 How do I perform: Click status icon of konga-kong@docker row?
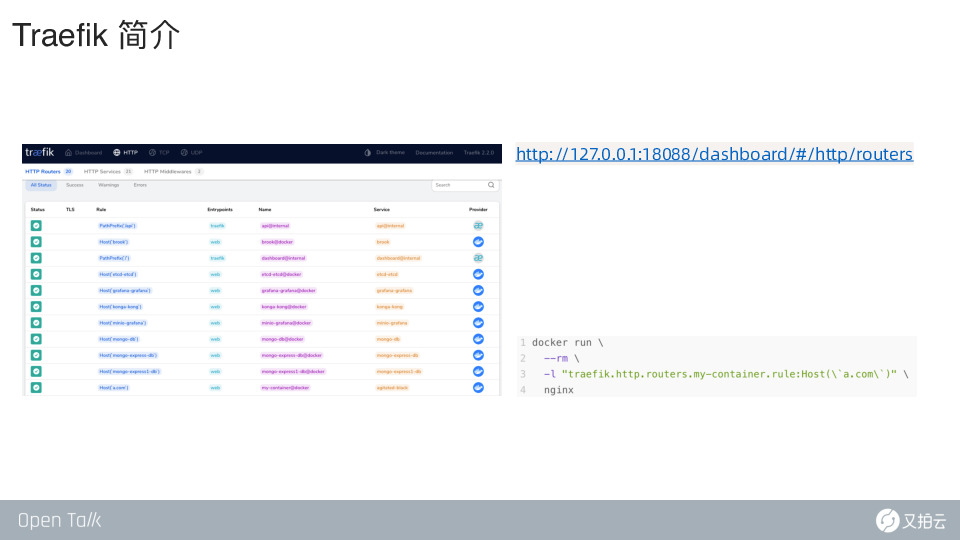click(x=36, y=307)
